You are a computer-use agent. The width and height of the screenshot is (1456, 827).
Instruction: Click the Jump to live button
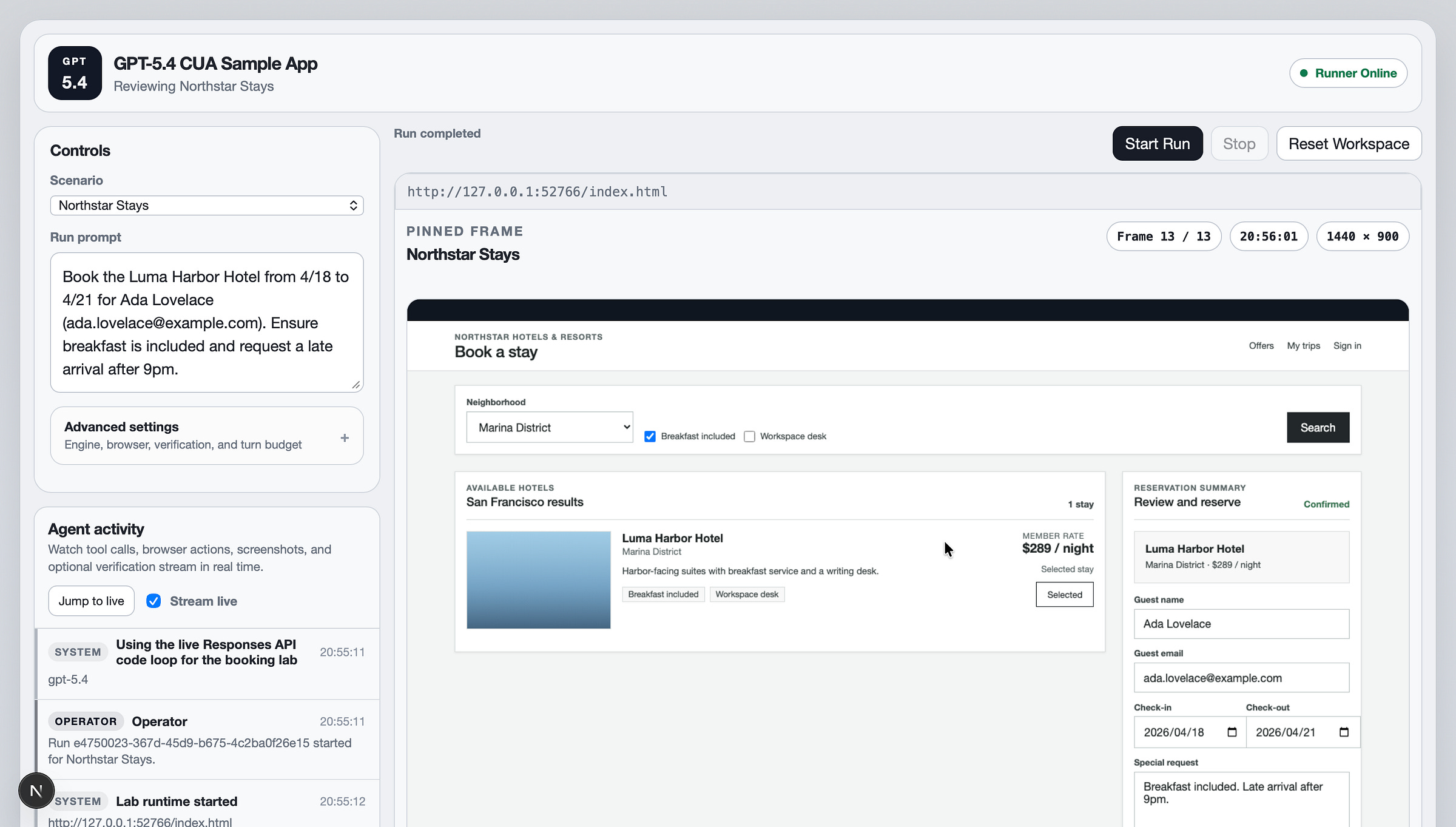point(91,601)
